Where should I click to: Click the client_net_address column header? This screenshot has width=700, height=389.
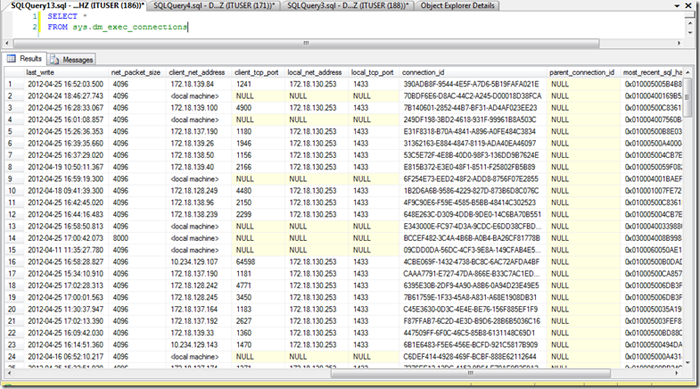point(198,72)
